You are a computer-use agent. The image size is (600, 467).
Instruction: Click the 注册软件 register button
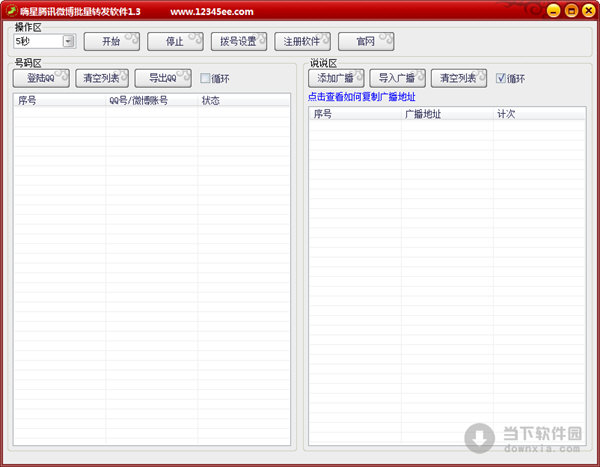click(302, 41)
